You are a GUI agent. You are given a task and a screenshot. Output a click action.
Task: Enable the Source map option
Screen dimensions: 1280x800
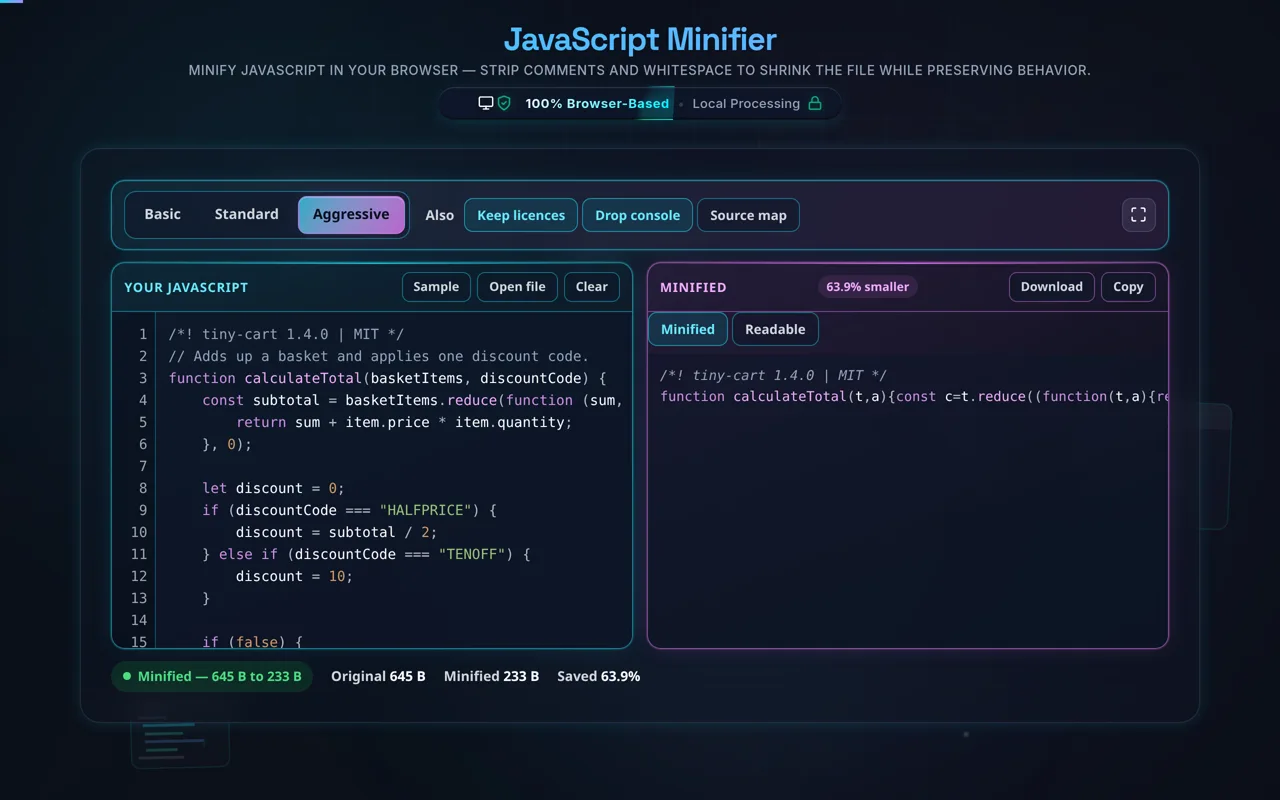pos(748,215)
